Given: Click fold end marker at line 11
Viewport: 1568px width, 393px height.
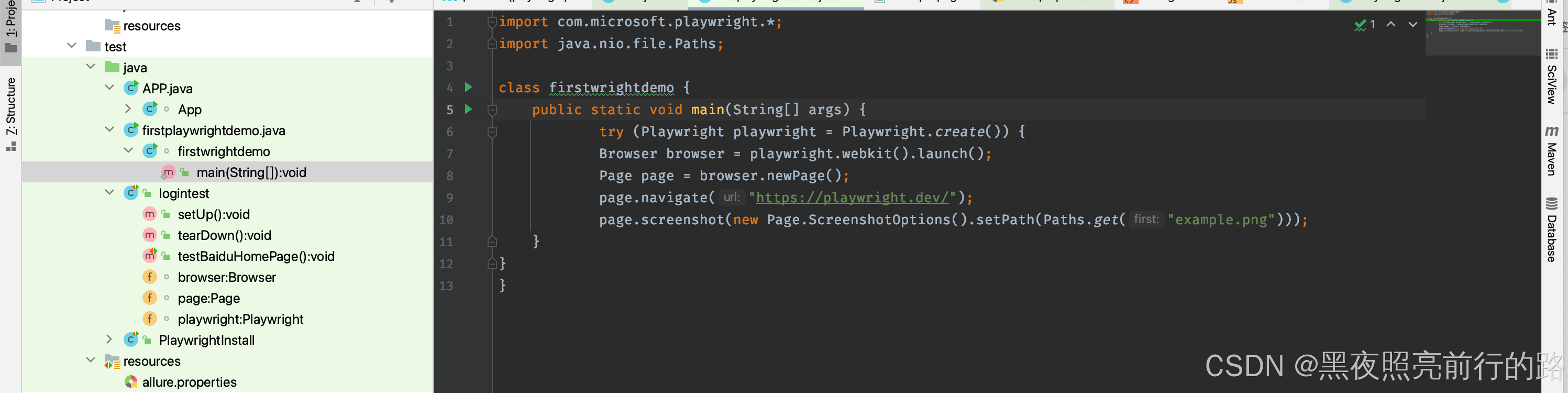Looking at the screenshot, I should coord(492,241).
